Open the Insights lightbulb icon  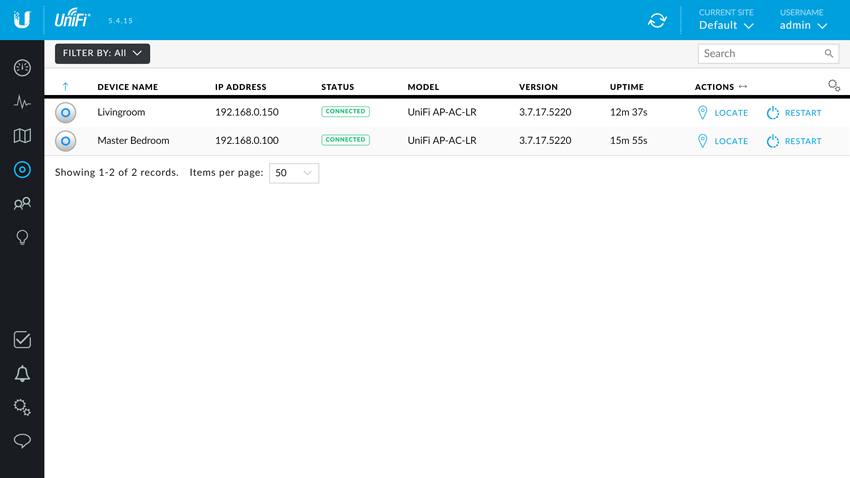point(22,238)
